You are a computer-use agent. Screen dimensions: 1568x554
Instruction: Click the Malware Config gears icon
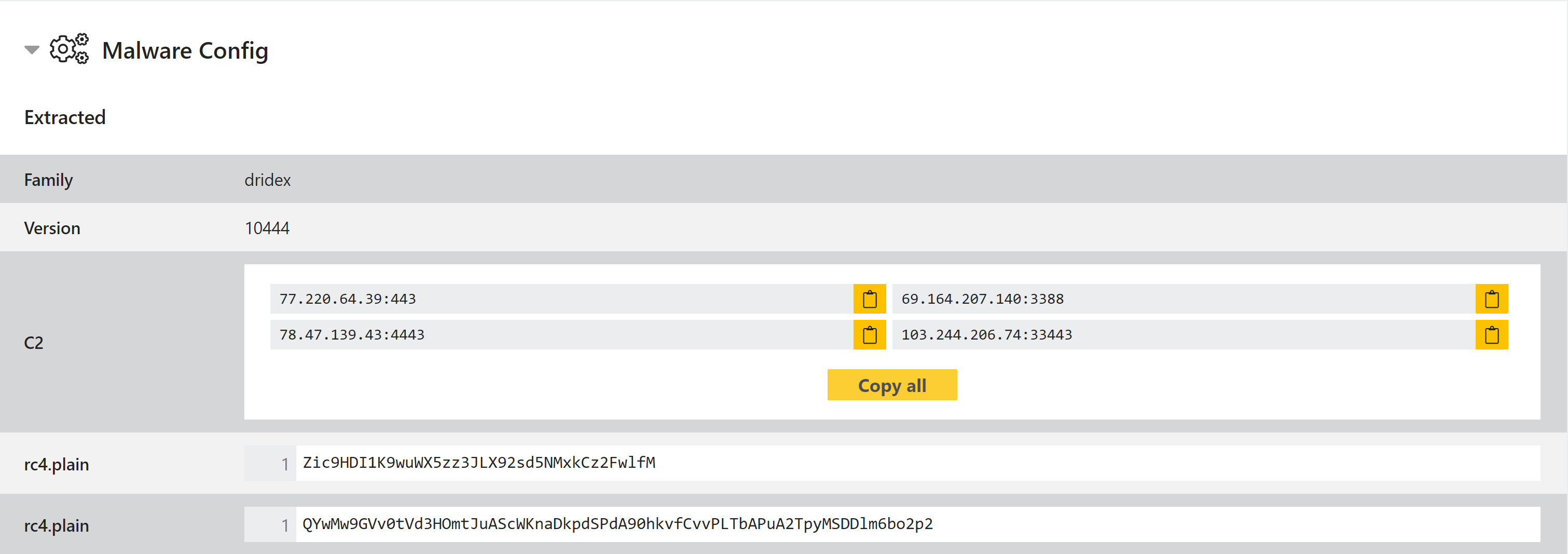pos(70,49)
